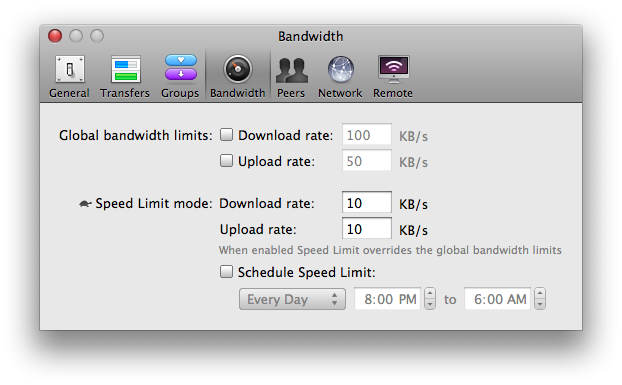Open the General preferences pane
The image size is (622, 385).
click(x=69, y=77)
